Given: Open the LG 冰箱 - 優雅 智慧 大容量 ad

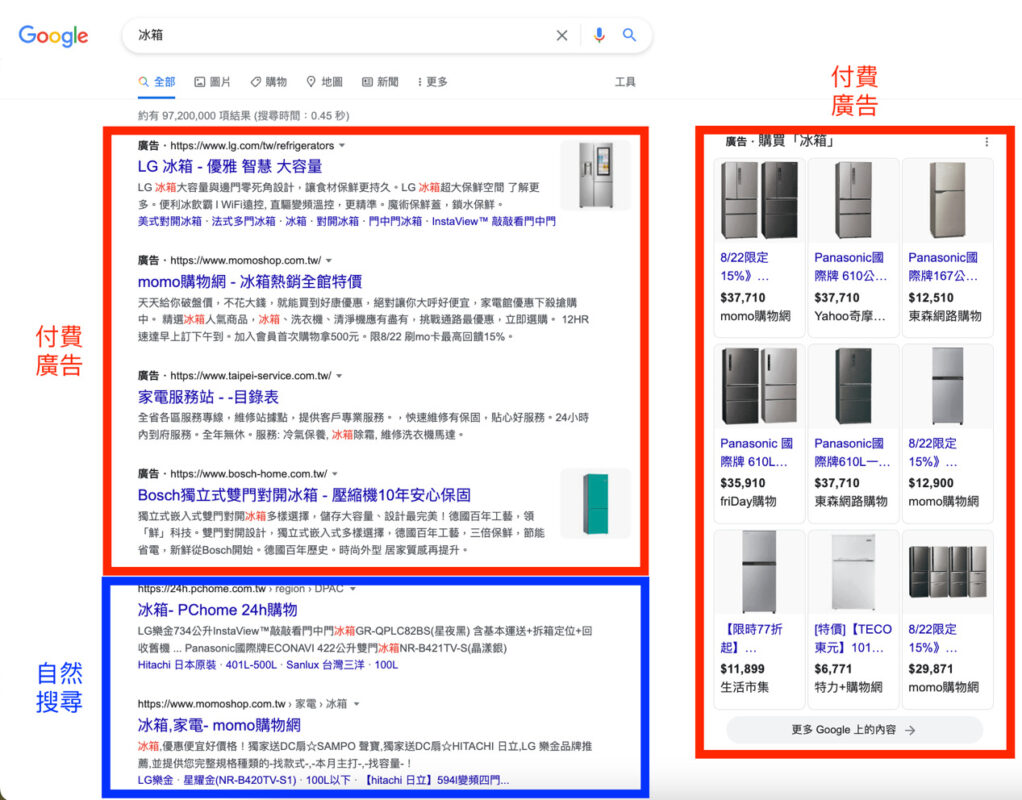Looking at the screenshot, I should [230, 166].
